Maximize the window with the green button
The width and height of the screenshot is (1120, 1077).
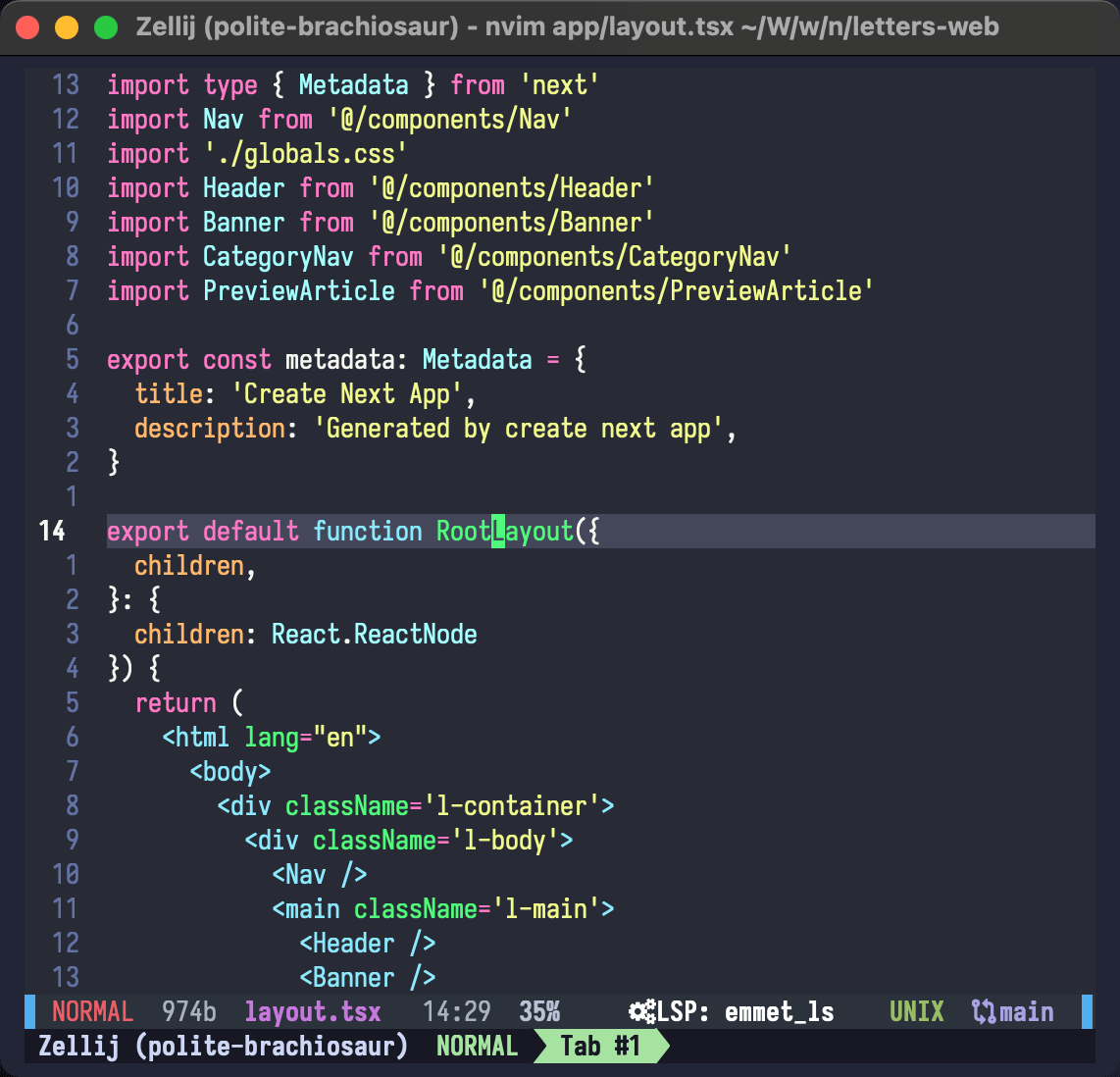pyautogui.click(x=105, y=26)
